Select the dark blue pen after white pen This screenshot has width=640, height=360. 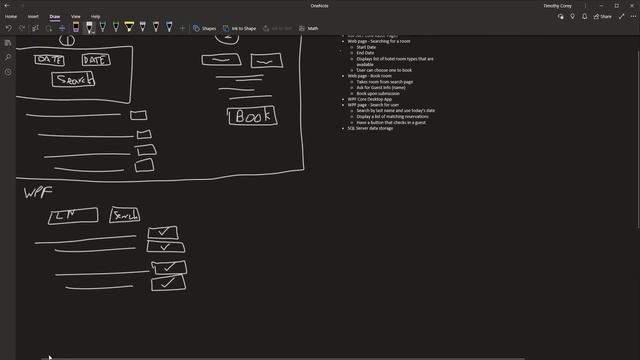pyautogui.click(x=103, y=28)
